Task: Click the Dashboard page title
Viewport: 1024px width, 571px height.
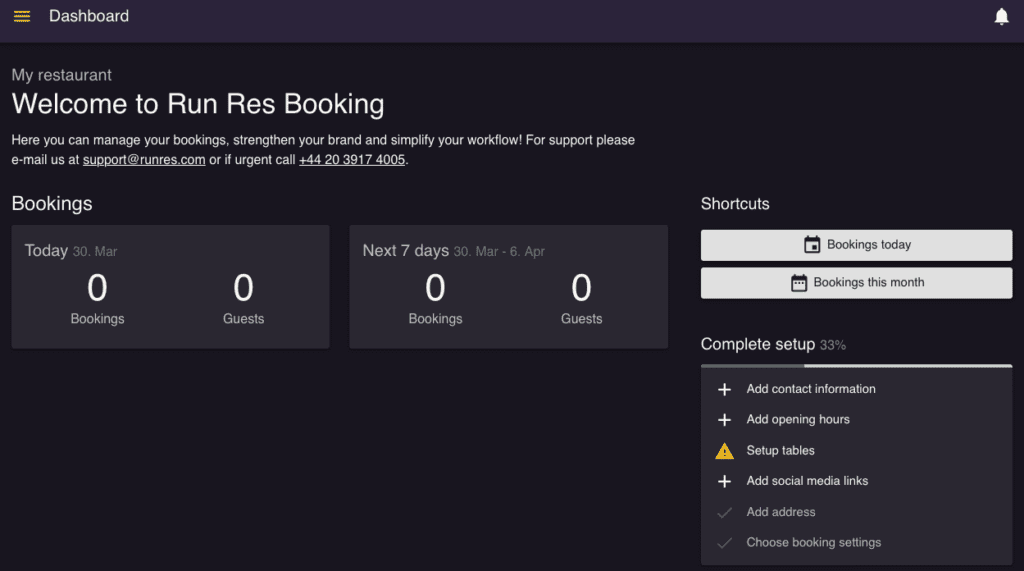Action: click(89, 16)
